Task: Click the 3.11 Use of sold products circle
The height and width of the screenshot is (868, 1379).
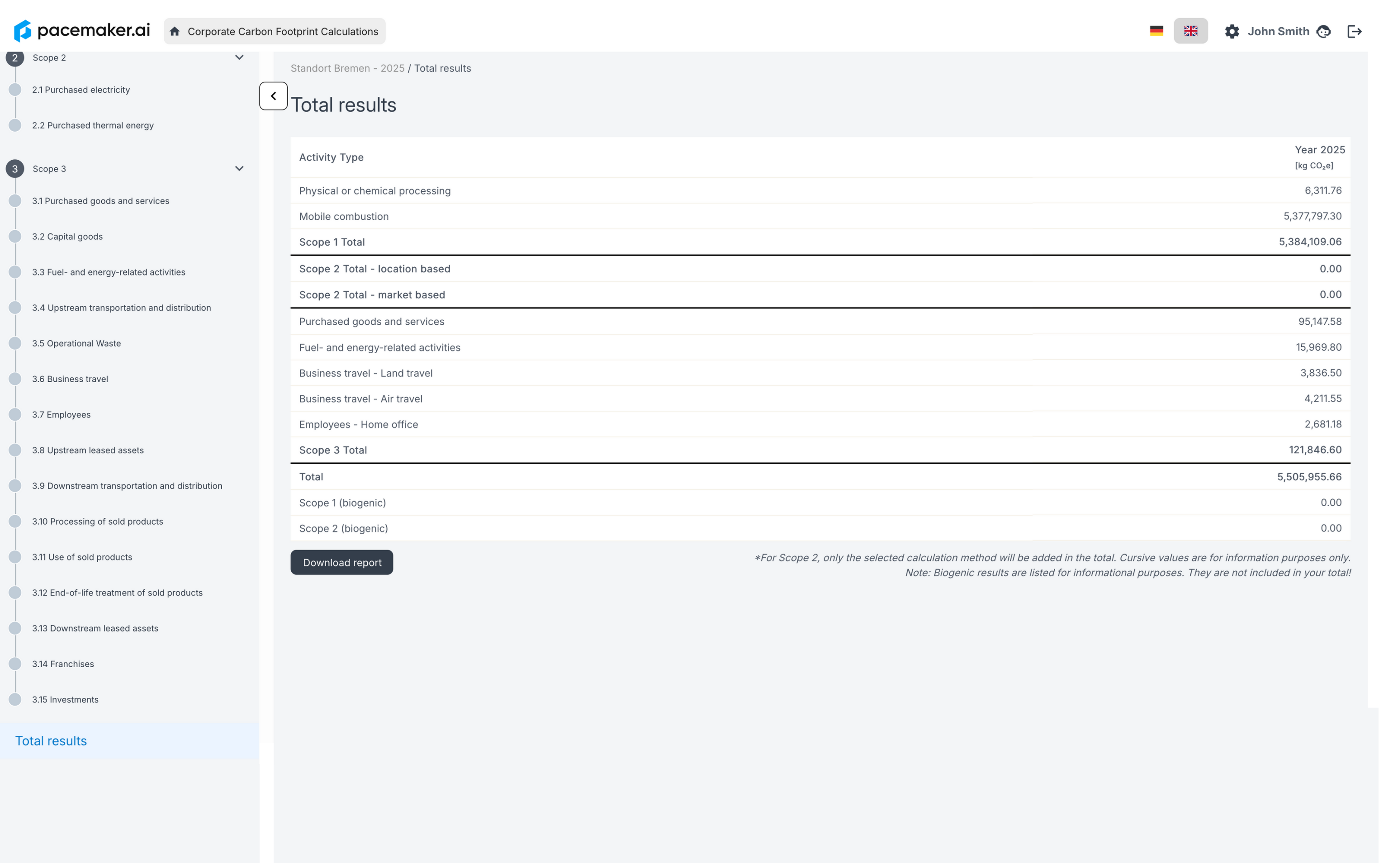Action: coord(15,557)
